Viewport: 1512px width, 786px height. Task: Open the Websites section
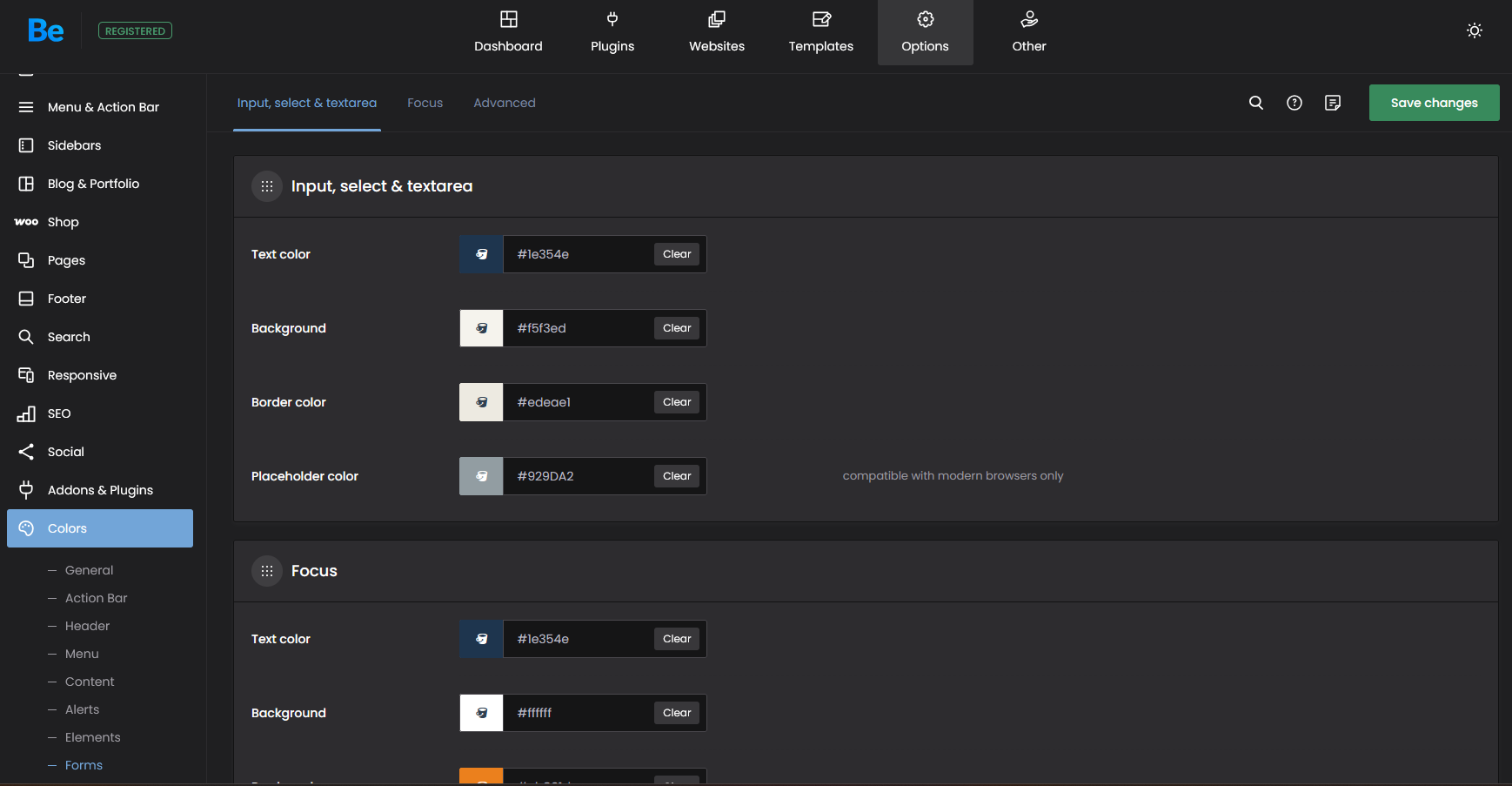(717, 32)
